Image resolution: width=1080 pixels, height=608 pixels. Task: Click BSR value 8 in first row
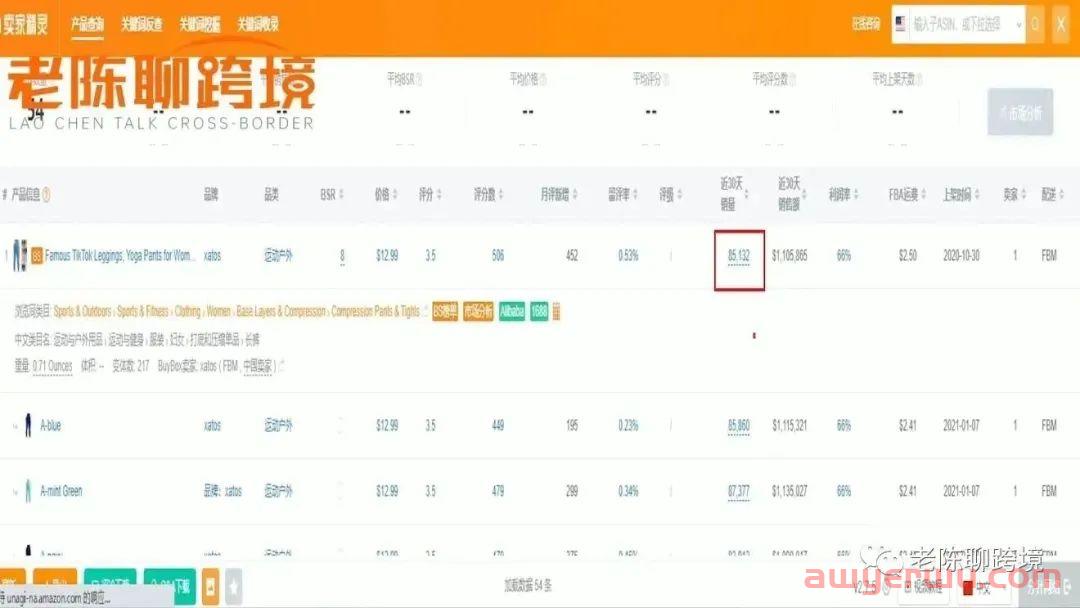click(342, 256)
